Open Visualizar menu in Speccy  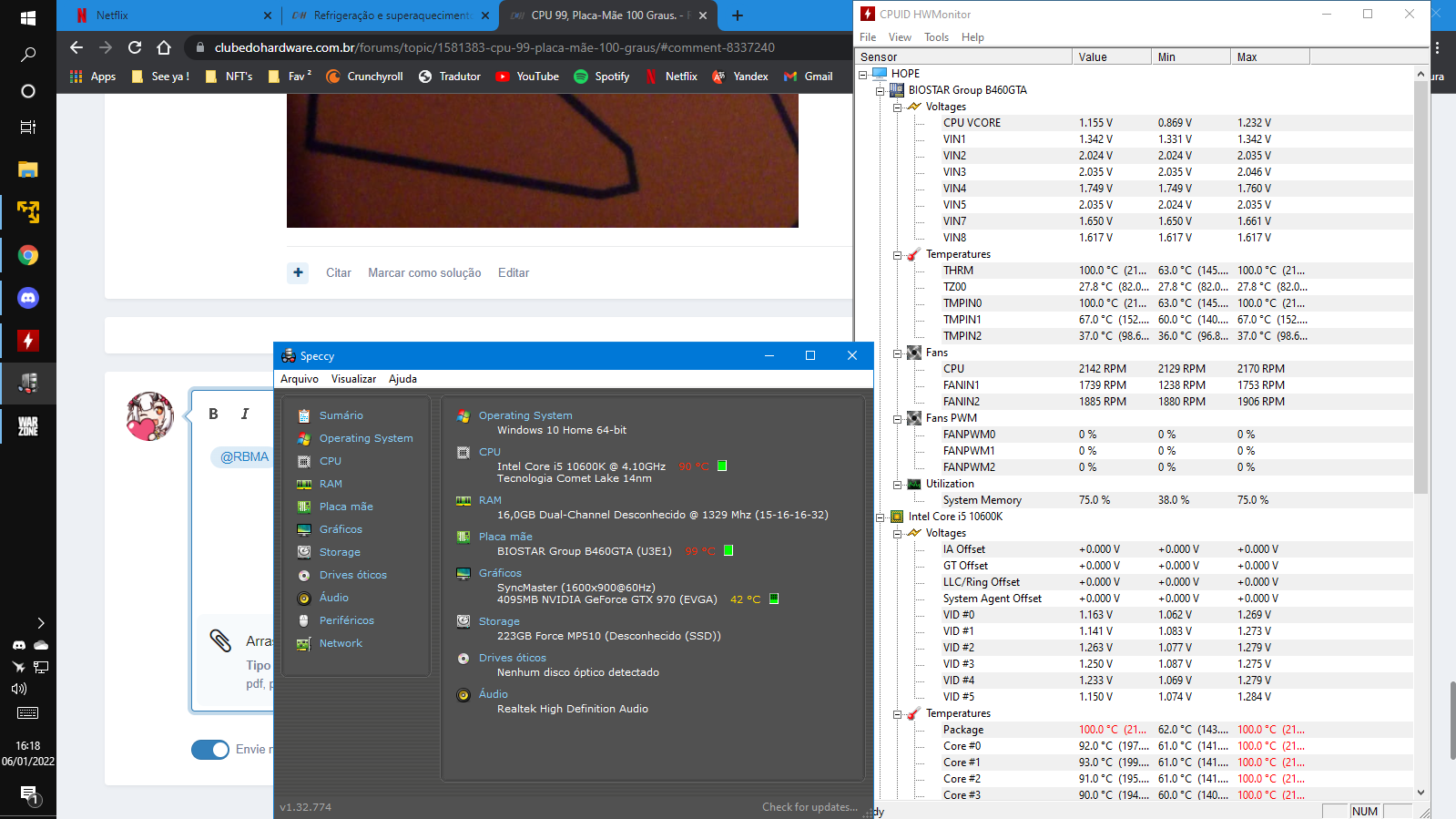[353, 379]
